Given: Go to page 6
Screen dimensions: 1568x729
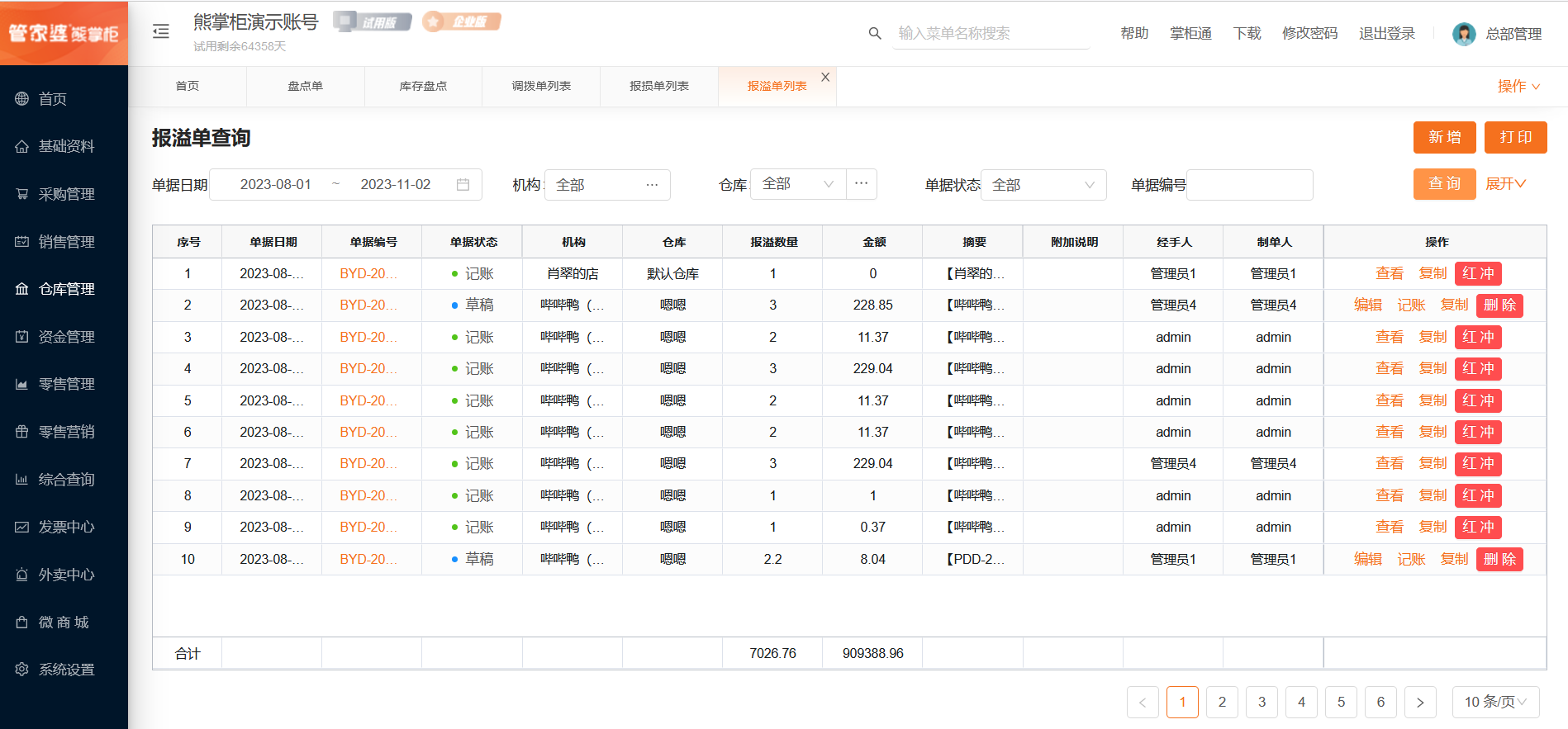Looking at the screenshot, I should coord(1380,703).
